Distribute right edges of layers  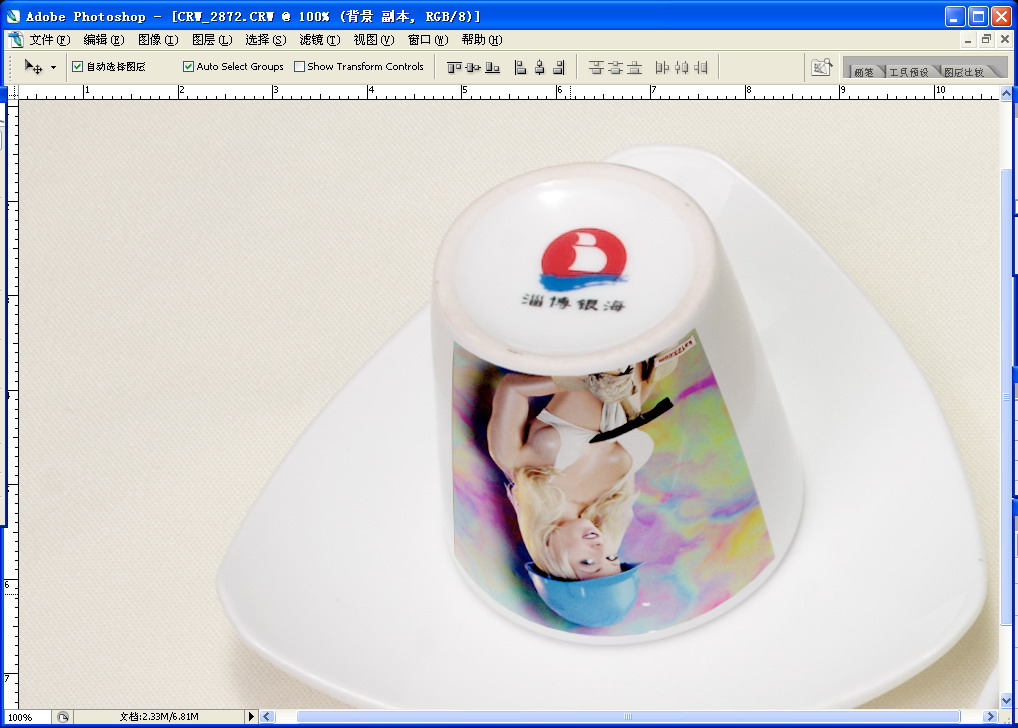pyautogui.click(x=701, y=67)
